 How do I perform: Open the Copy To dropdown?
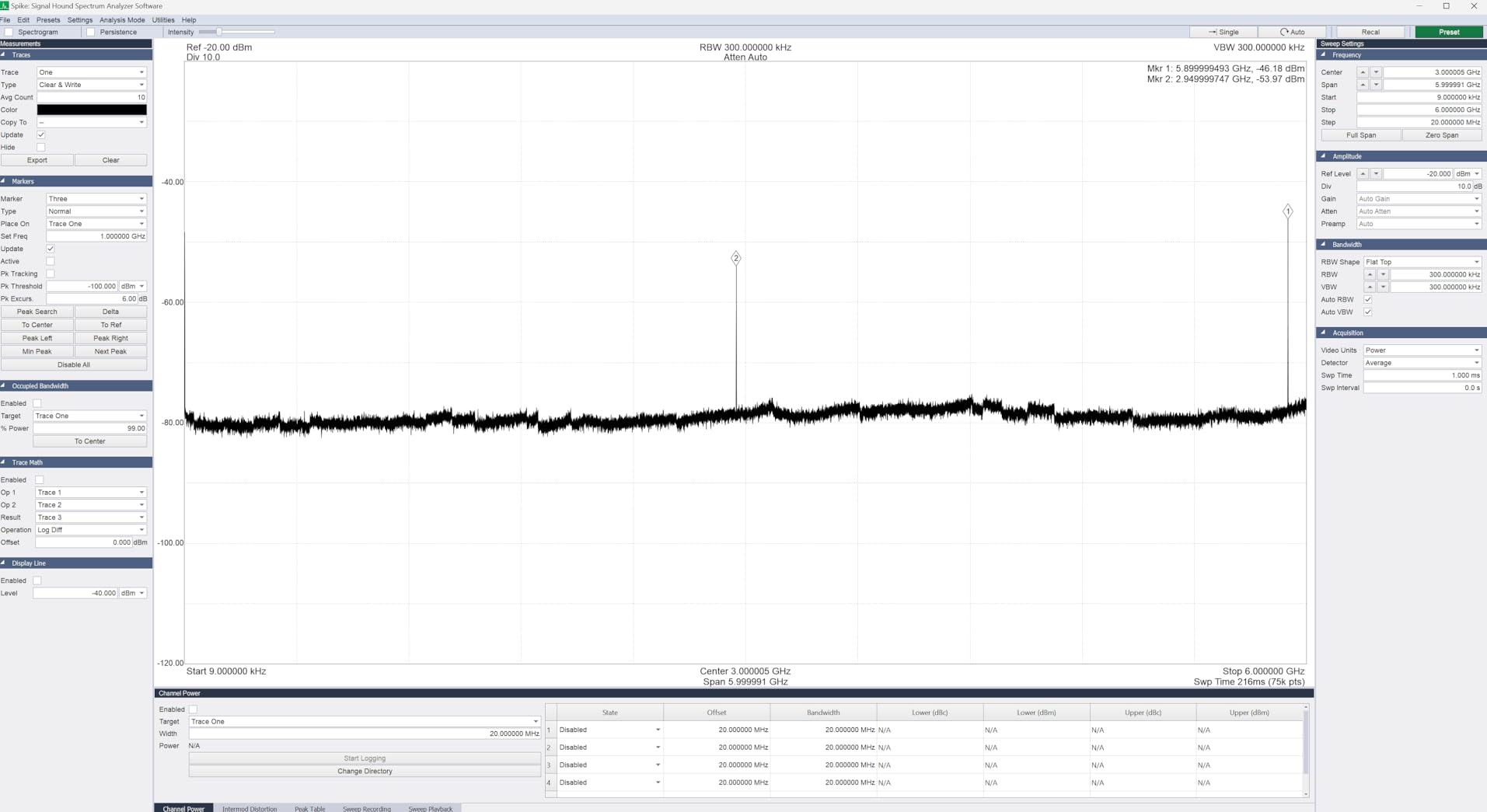point(92,122)
